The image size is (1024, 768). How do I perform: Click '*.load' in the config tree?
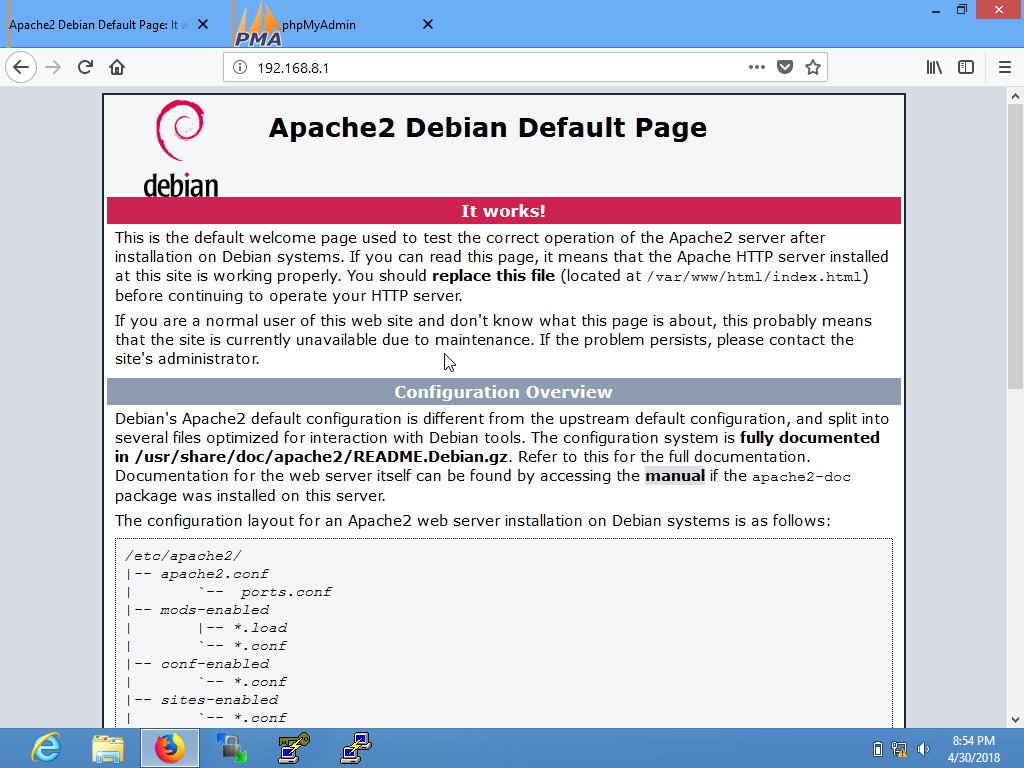pyautogui.click(x=260, y=628)
